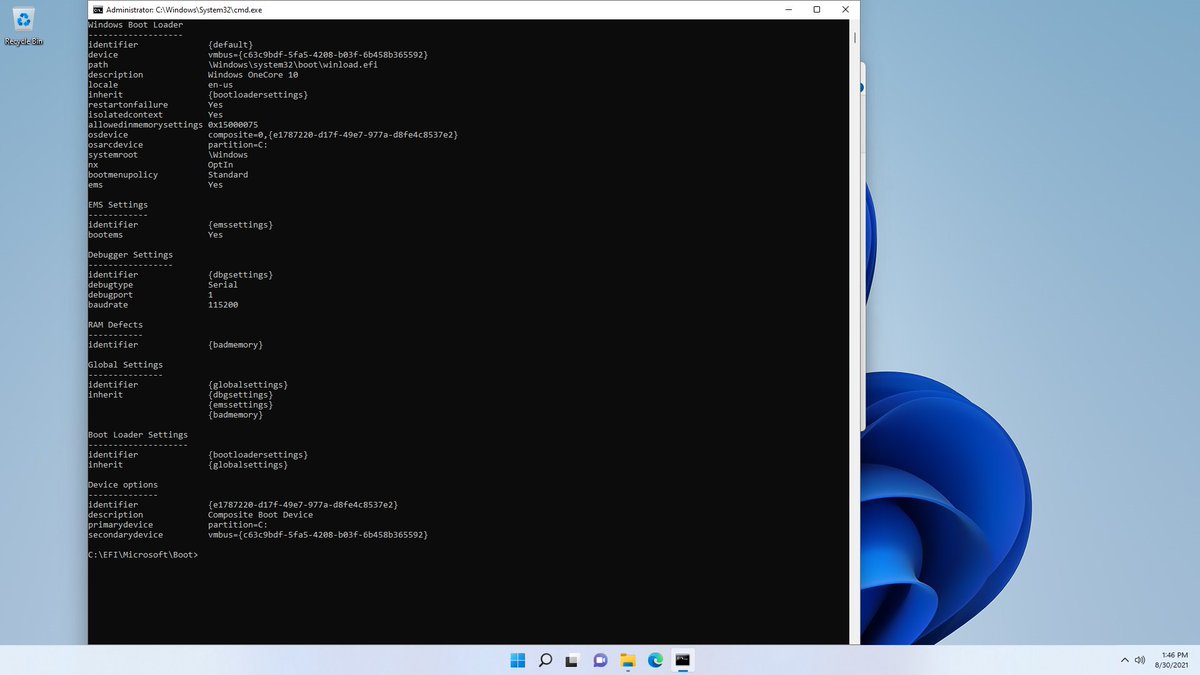Open Recycle Bin on the desktop

[x=24, y=27]
